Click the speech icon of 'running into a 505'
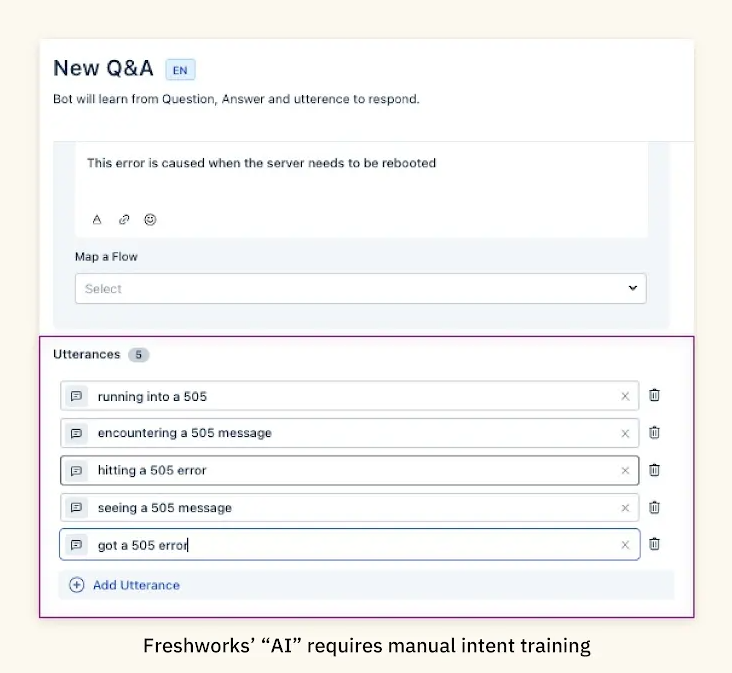This screenshot has width=732, height=673. pos(76,396)
